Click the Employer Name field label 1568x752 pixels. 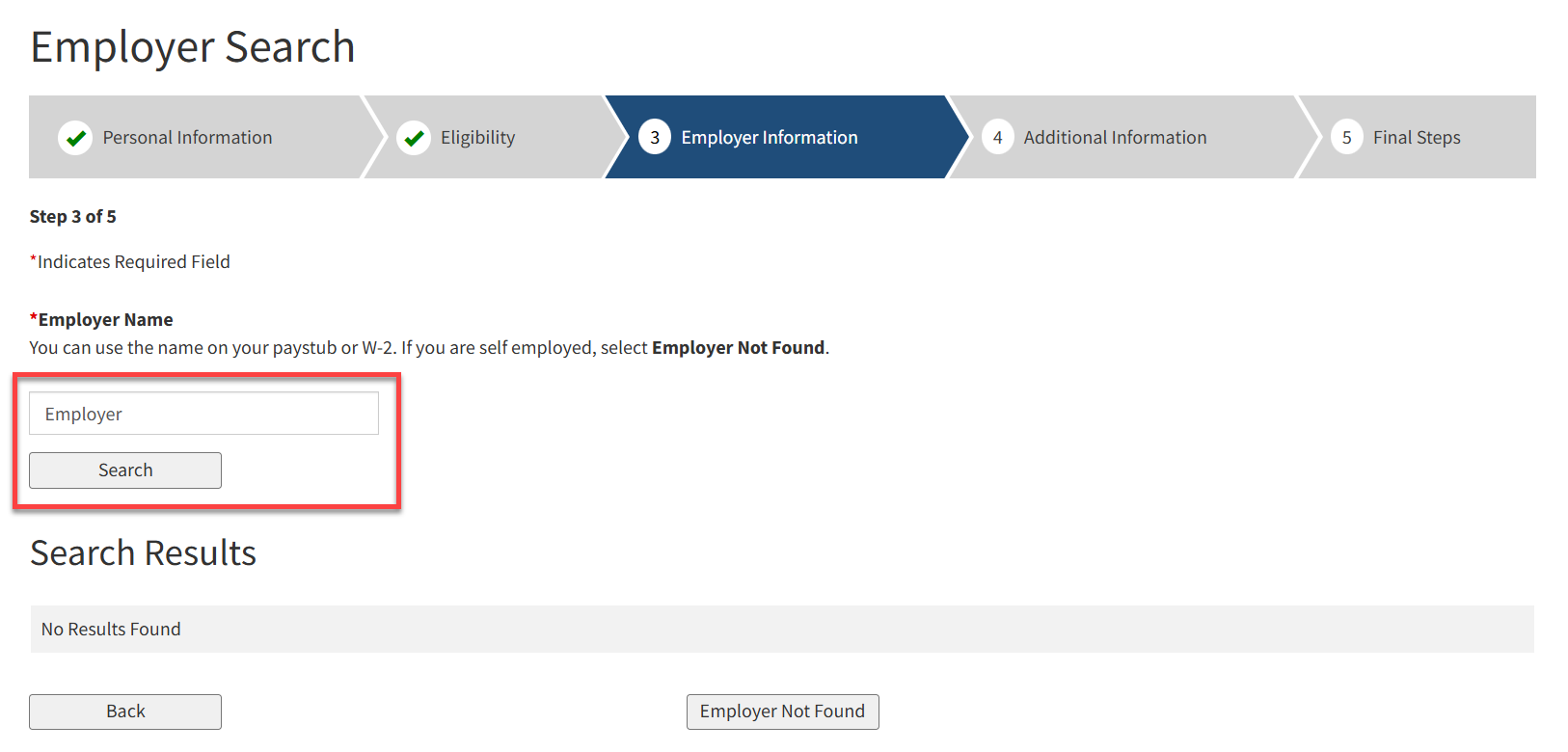(x=104, y=320)
